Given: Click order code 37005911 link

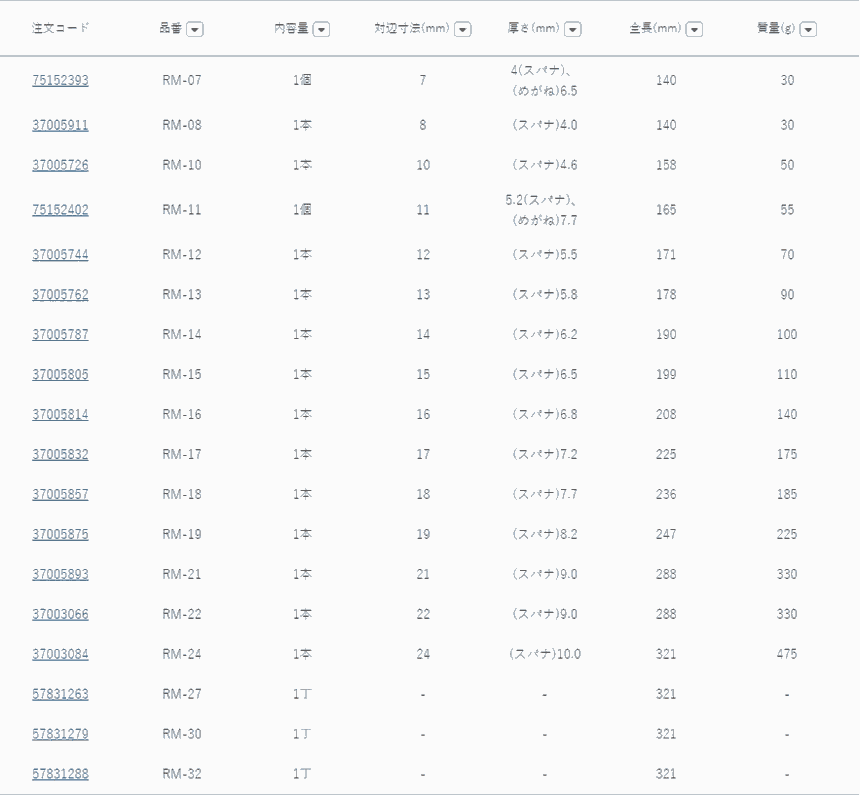Looking at the screenshot, I should click(x=60, y=125).
